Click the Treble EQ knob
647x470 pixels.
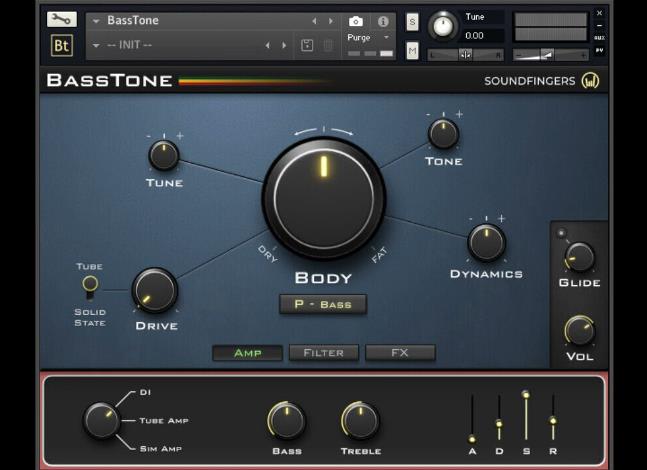360,421
